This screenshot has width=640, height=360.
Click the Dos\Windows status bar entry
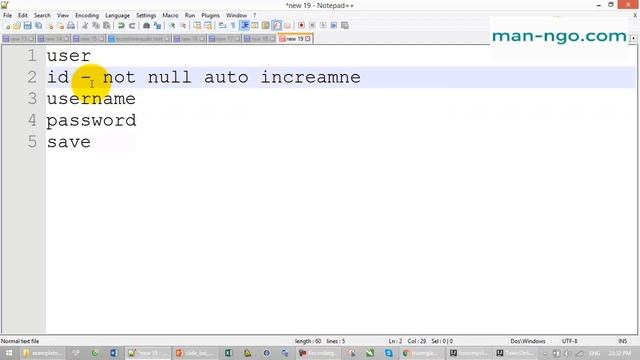pos(528,341)
